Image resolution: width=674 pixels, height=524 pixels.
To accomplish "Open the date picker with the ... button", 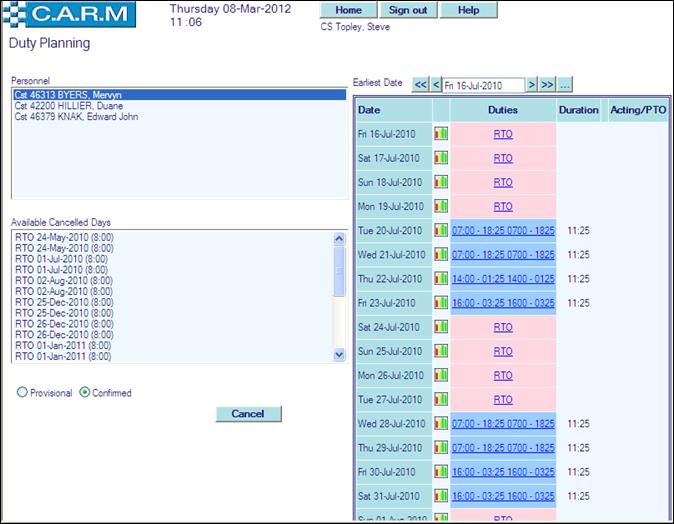I will coord(565,85).
